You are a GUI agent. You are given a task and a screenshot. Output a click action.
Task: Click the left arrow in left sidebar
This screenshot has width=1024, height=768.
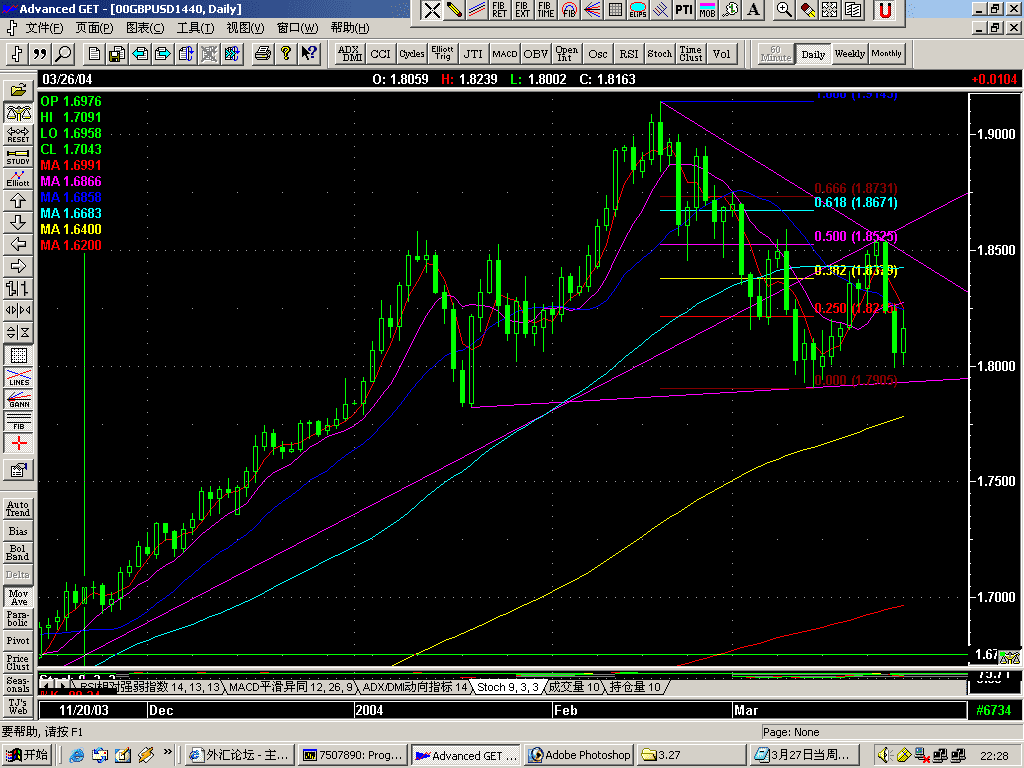click(x=18, y=244)
